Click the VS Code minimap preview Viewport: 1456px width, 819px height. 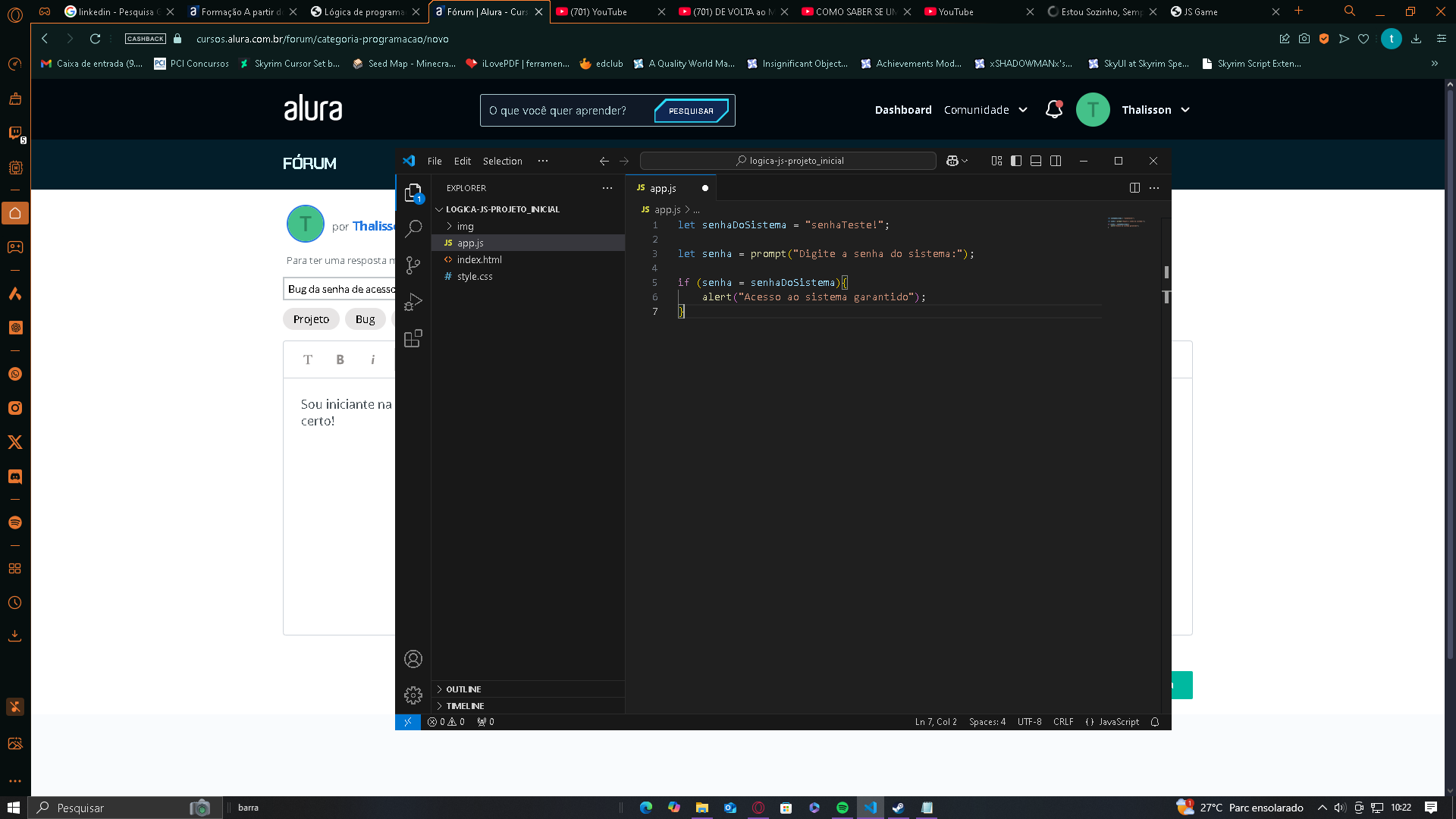point(1128,222)
